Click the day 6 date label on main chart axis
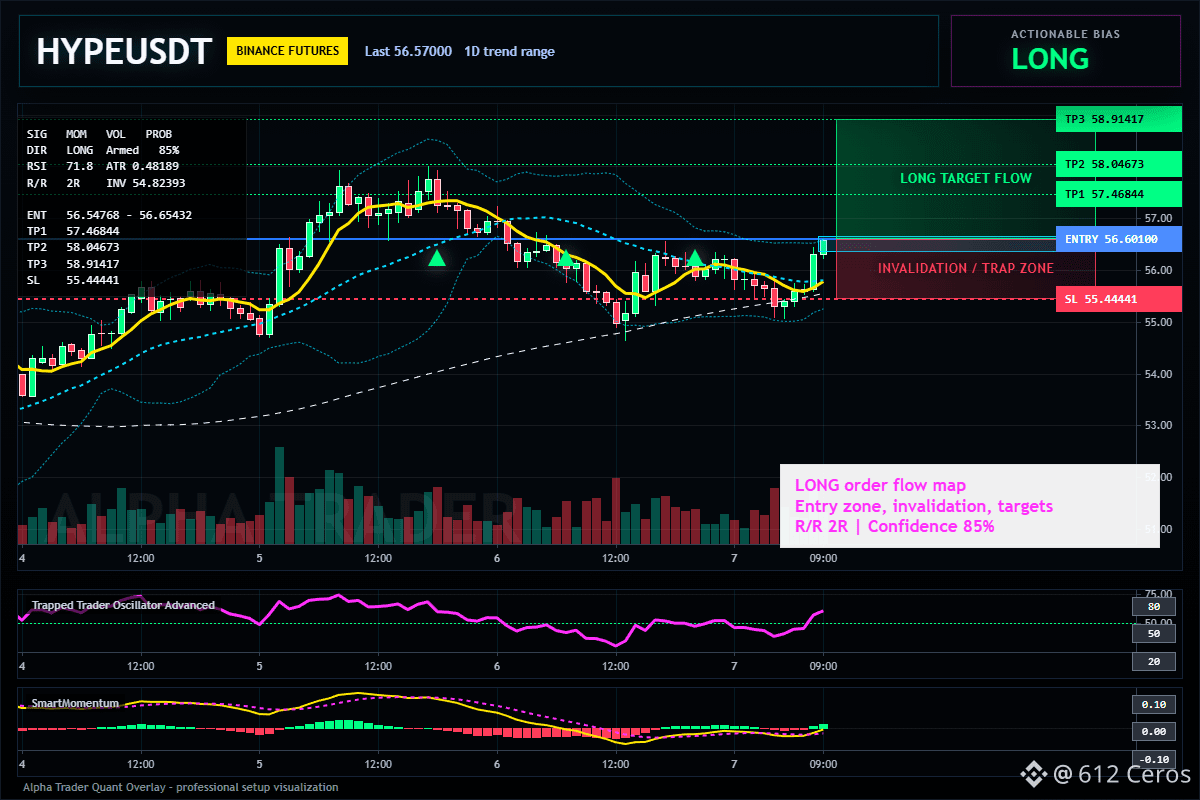Image resolution: width=1200 pixels, height=800 pixels. coord(497,558)
